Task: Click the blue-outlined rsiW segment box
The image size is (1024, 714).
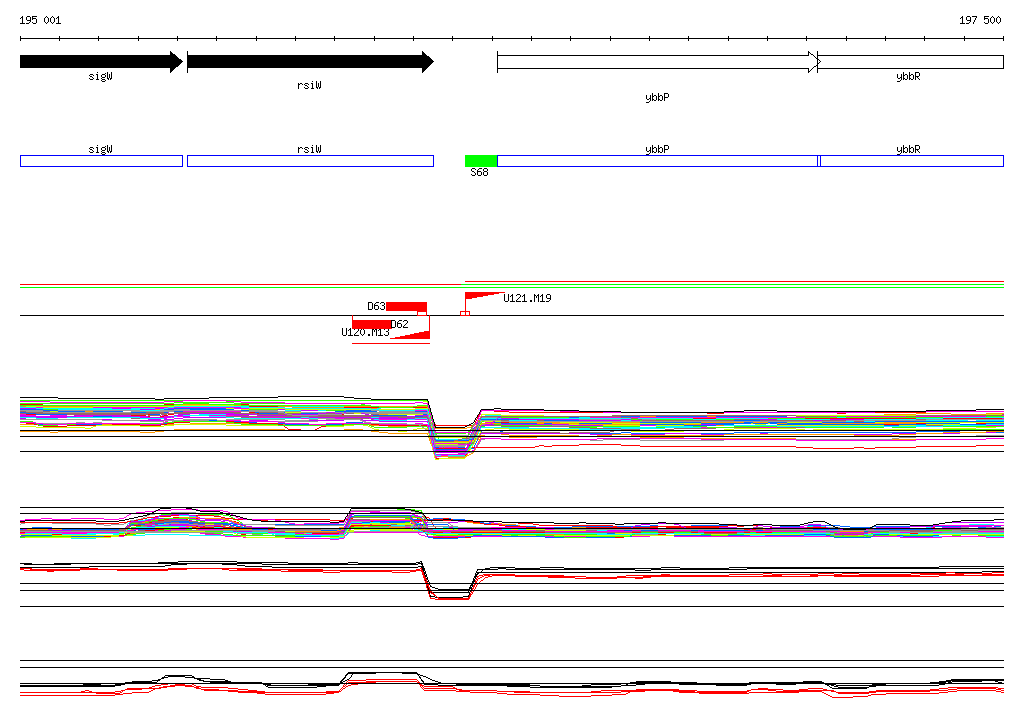Action: tap(310, 161)
